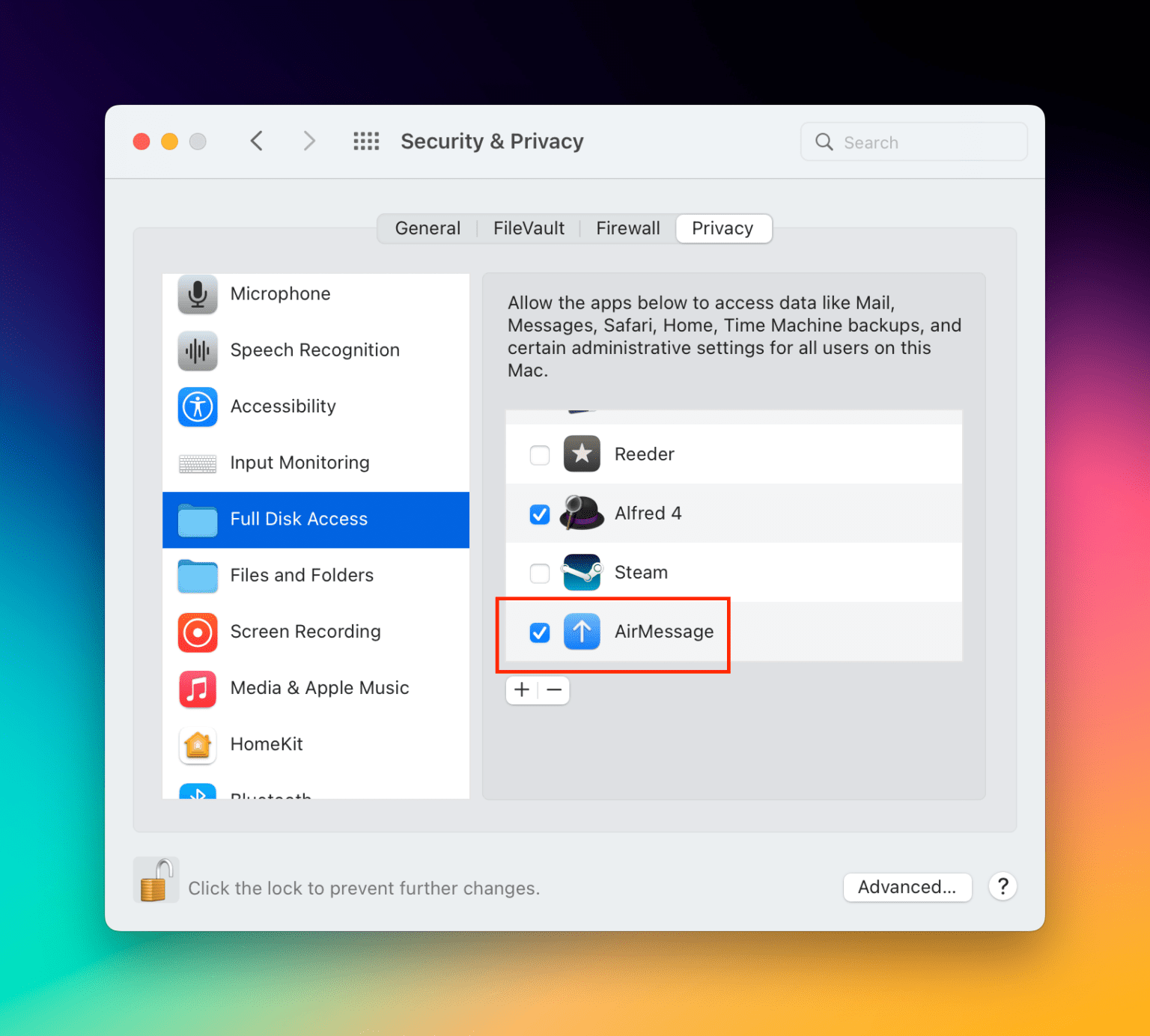Select the Microphone privacy icon
Image resolution: width=1150 pixels, height=1036 pixels.
[x=197, y=294]
